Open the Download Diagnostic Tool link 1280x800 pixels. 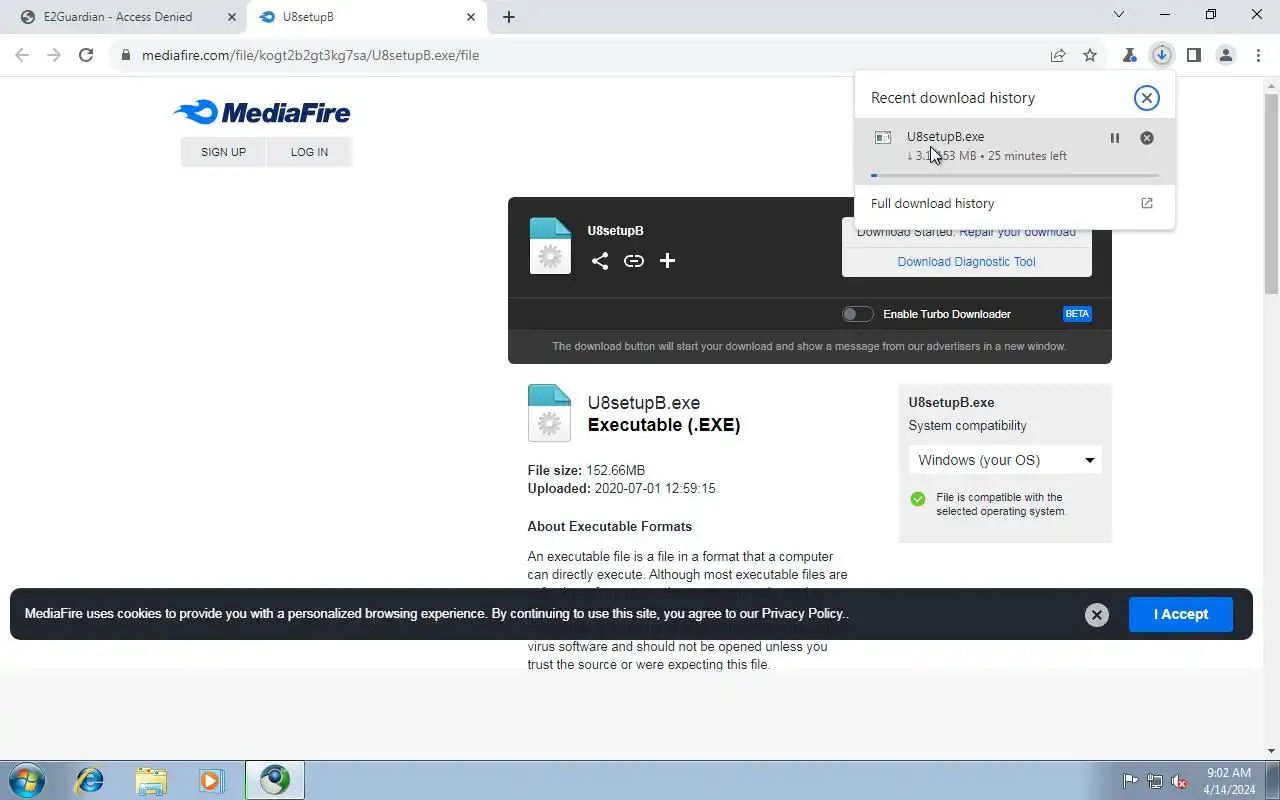966,262
